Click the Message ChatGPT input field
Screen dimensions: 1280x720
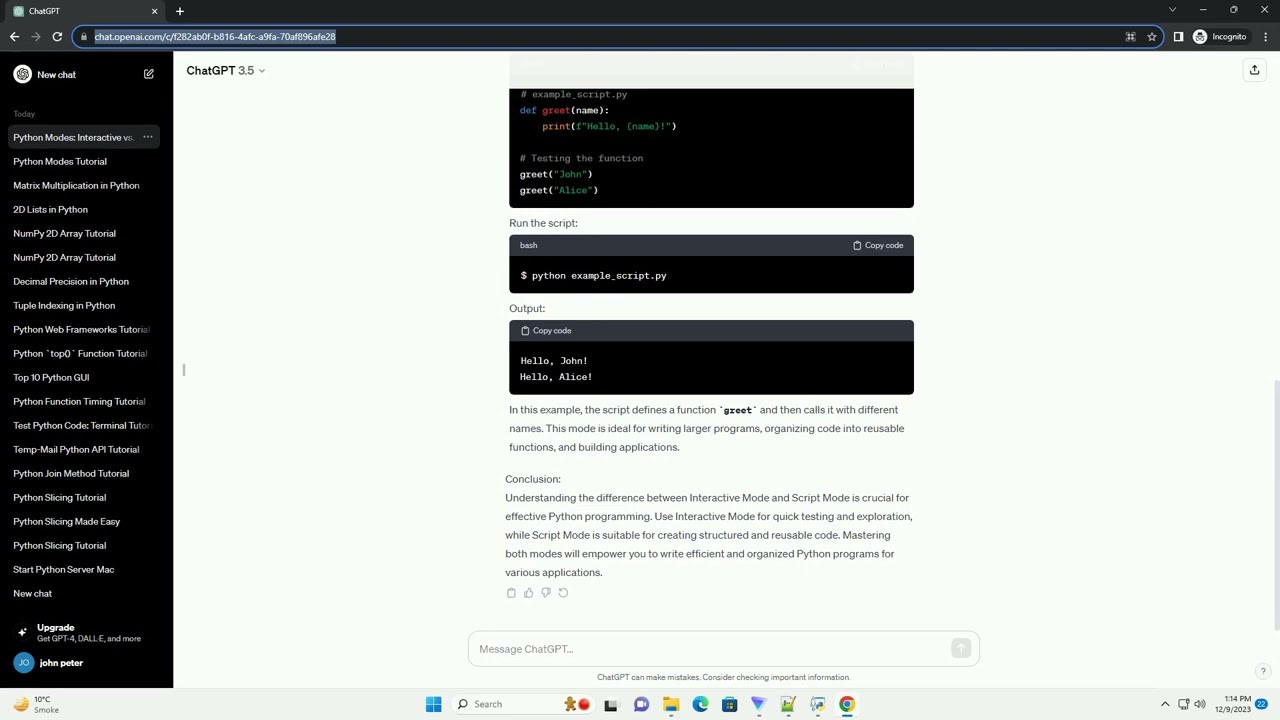(x=710, y=649)
